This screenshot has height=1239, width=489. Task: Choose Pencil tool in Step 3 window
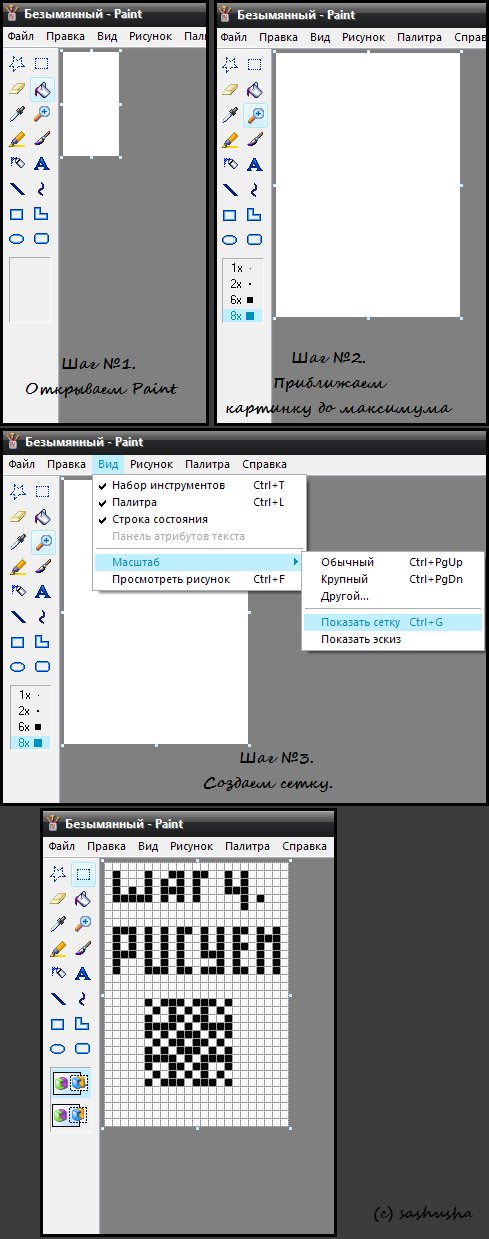click(17, 566)
